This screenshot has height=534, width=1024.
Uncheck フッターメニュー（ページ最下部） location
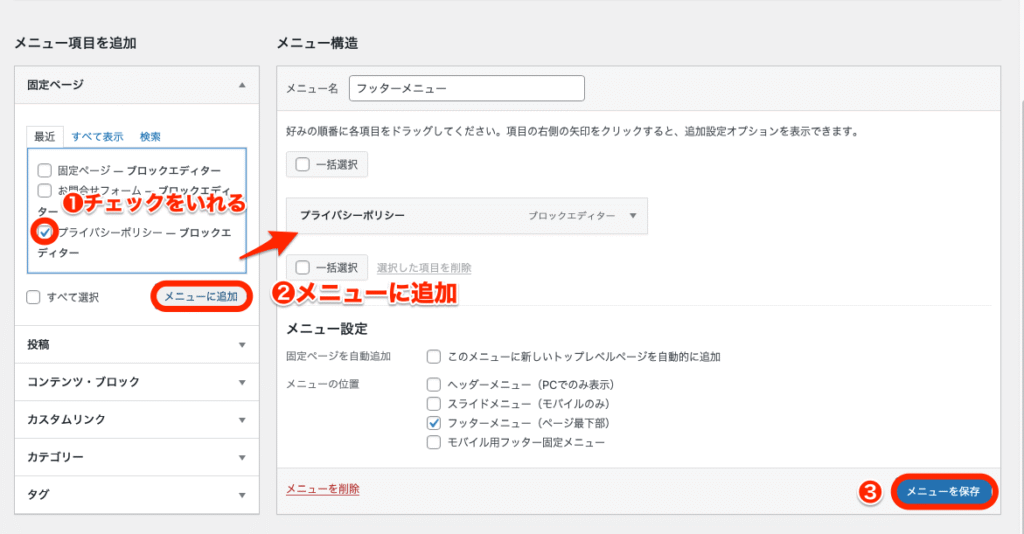(x=433, y=423)
